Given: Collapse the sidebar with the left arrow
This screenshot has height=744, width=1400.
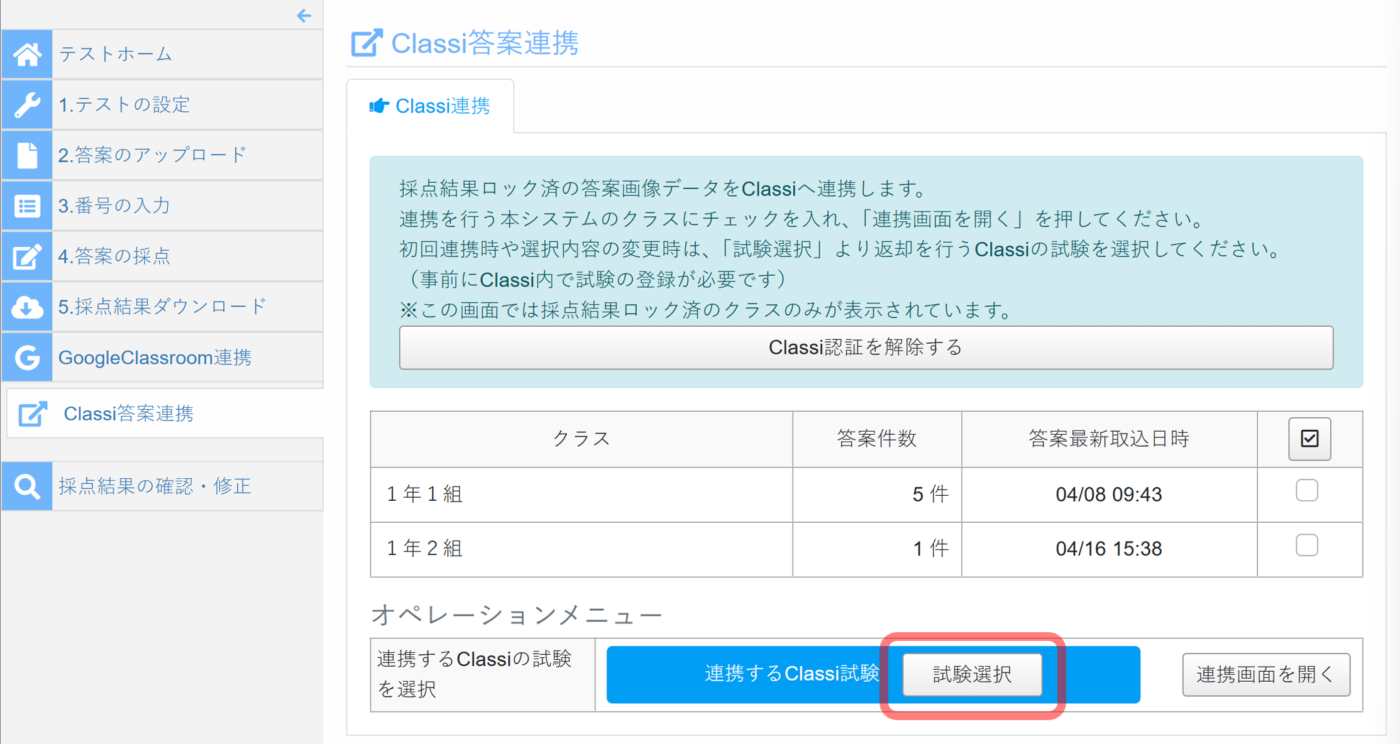Looking at the screenshot, I should [x=304, y=15].
